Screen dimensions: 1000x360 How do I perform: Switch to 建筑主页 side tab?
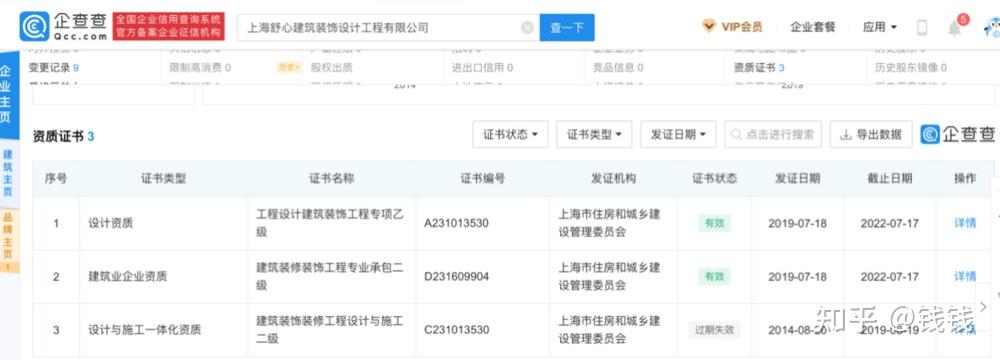[8, 172]
